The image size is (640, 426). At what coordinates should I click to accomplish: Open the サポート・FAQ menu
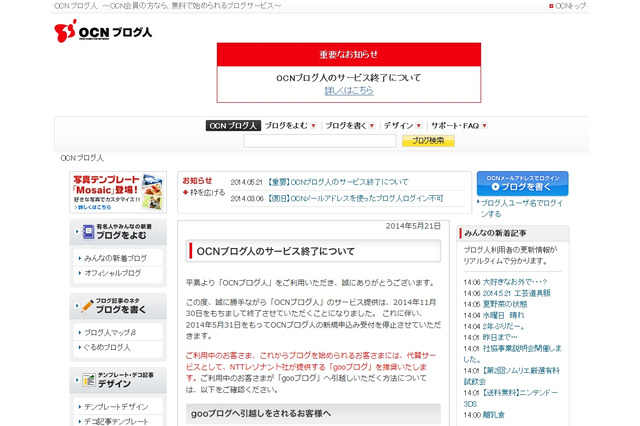[455, 126]
